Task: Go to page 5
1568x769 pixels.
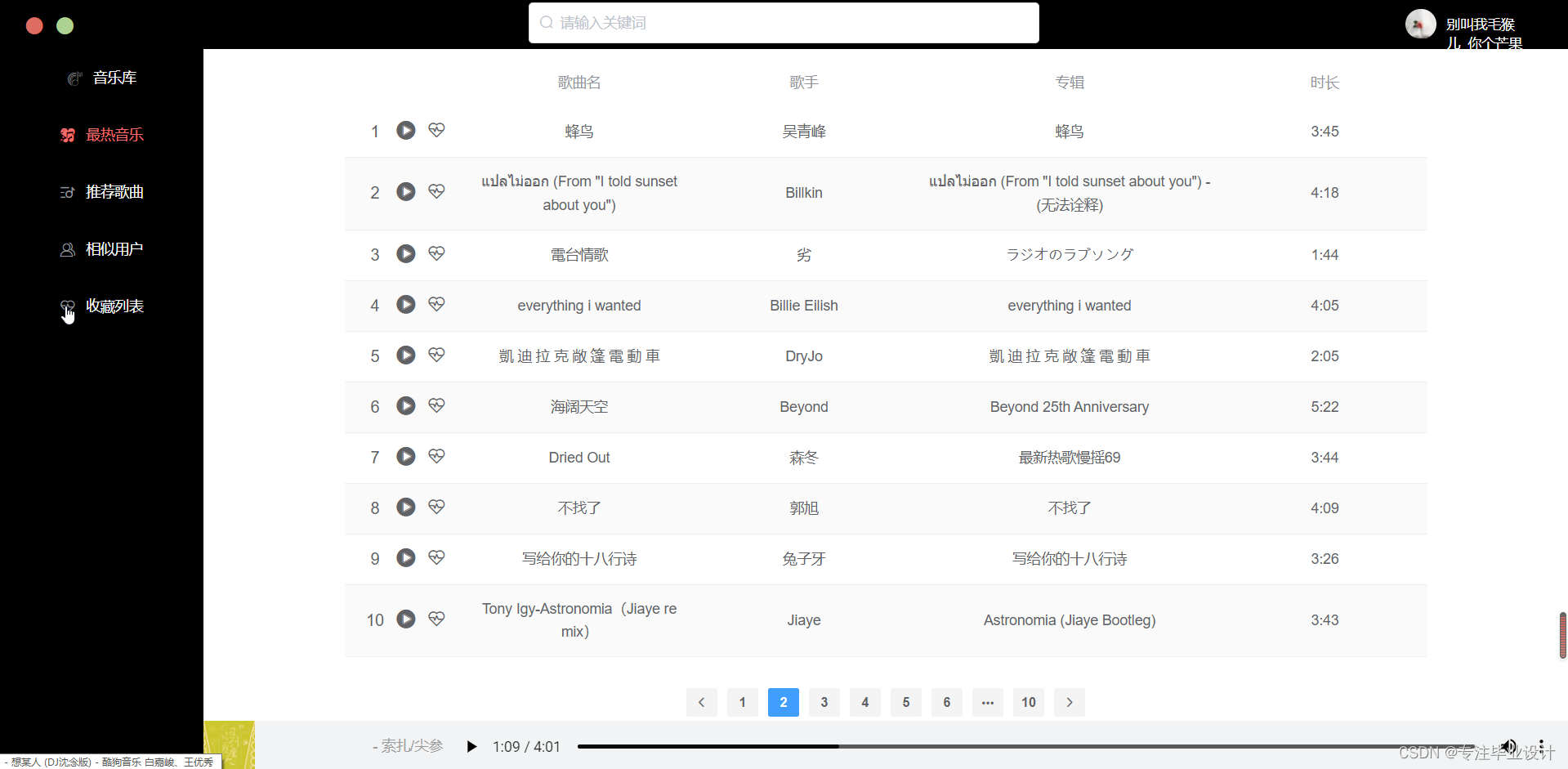Action: click(906, 702)
